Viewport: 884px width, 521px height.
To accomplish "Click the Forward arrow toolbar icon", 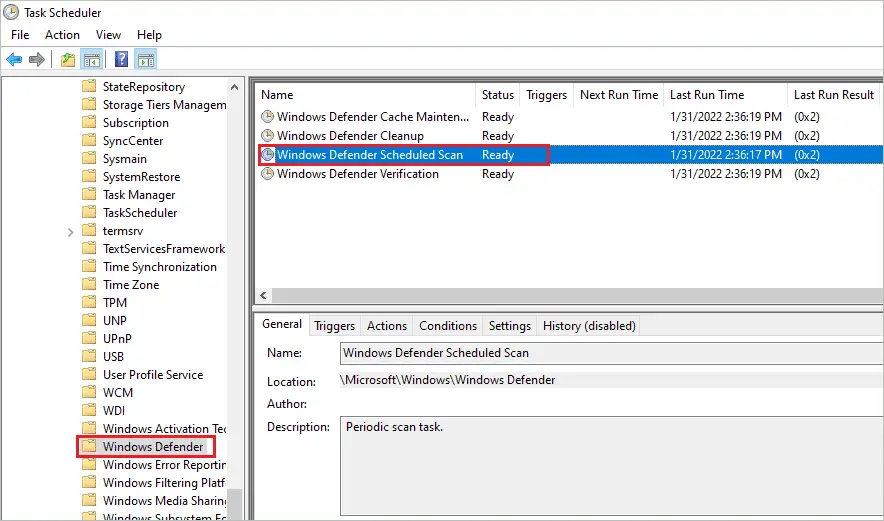I will (x=37, y=59).
